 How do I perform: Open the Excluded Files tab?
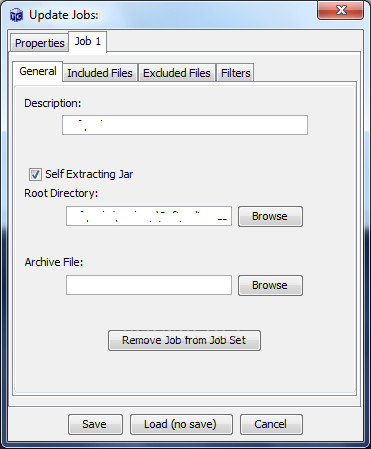click(x=177, y=73)
